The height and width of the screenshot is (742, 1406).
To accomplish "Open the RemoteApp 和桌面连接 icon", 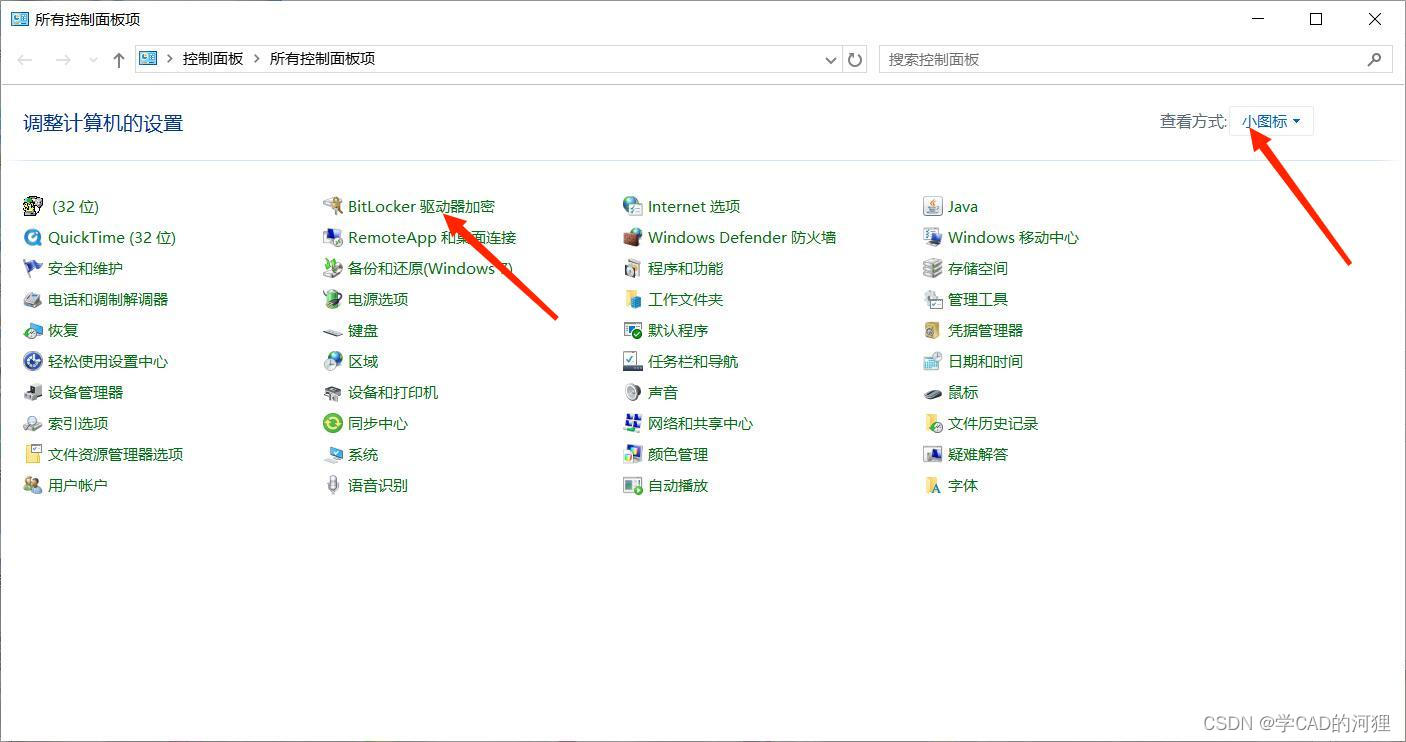I will 333,237.
